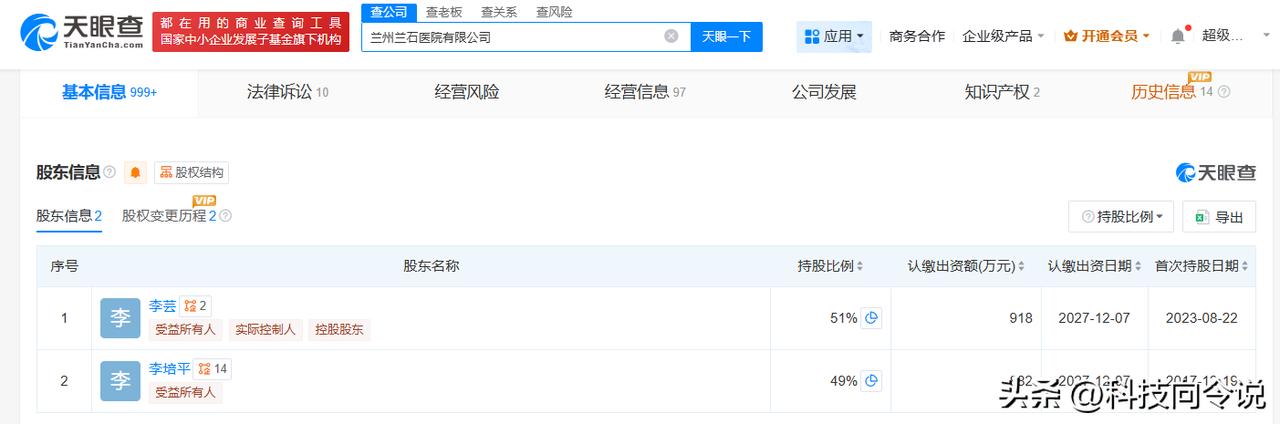Viewport: 1280px width, 424px height.
Task: Click 股东名称 column header
Action: pyautogui.click(x=431, y=266)
